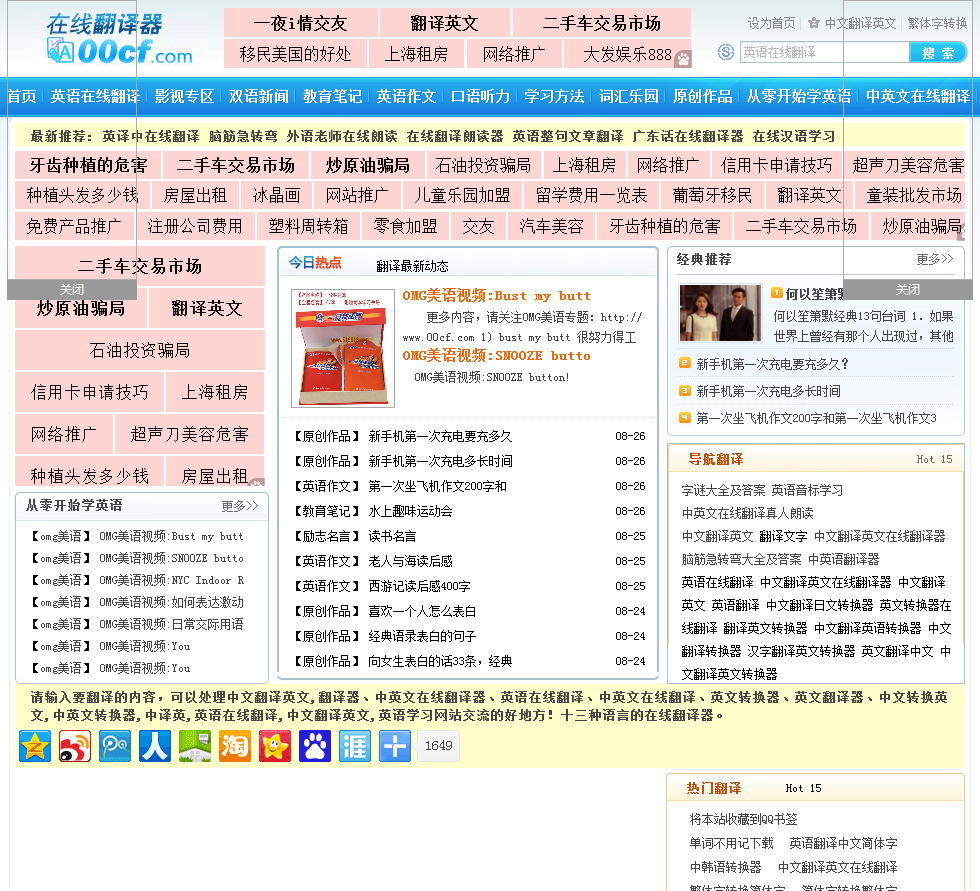Open the 大发娱乐888 ad link
Image resolution: width=980 pixels, height=891 pixels.
627,54
